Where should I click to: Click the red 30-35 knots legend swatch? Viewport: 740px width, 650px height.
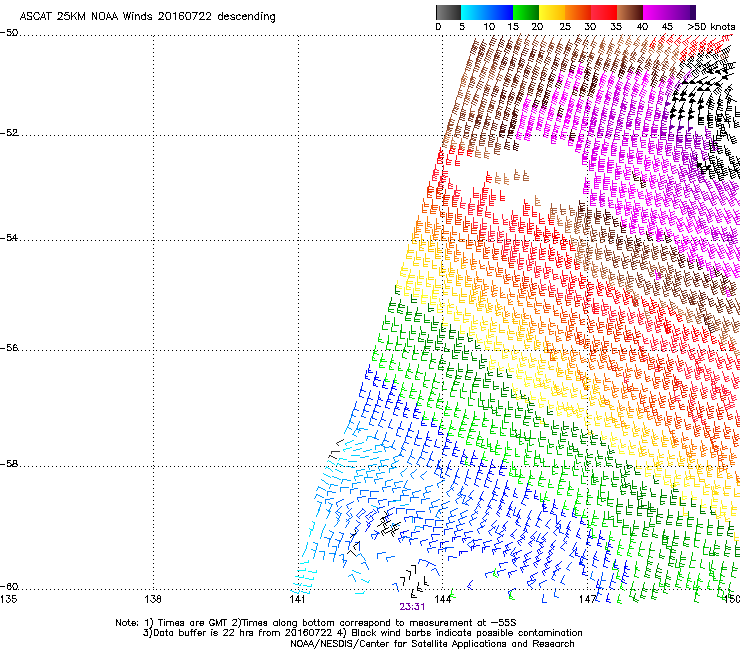click(x=604, y=12)
